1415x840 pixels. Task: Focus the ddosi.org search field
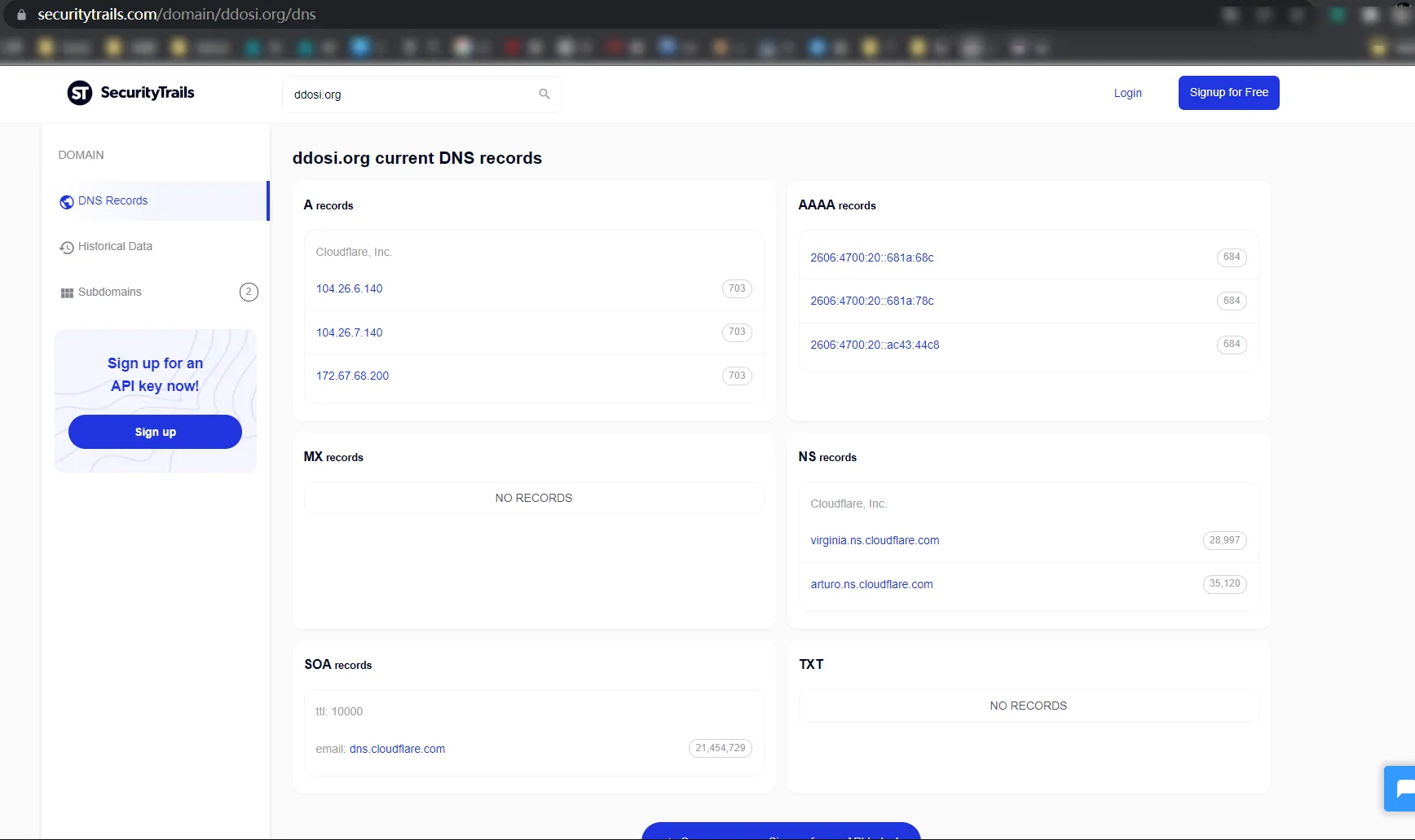(421, 95)
